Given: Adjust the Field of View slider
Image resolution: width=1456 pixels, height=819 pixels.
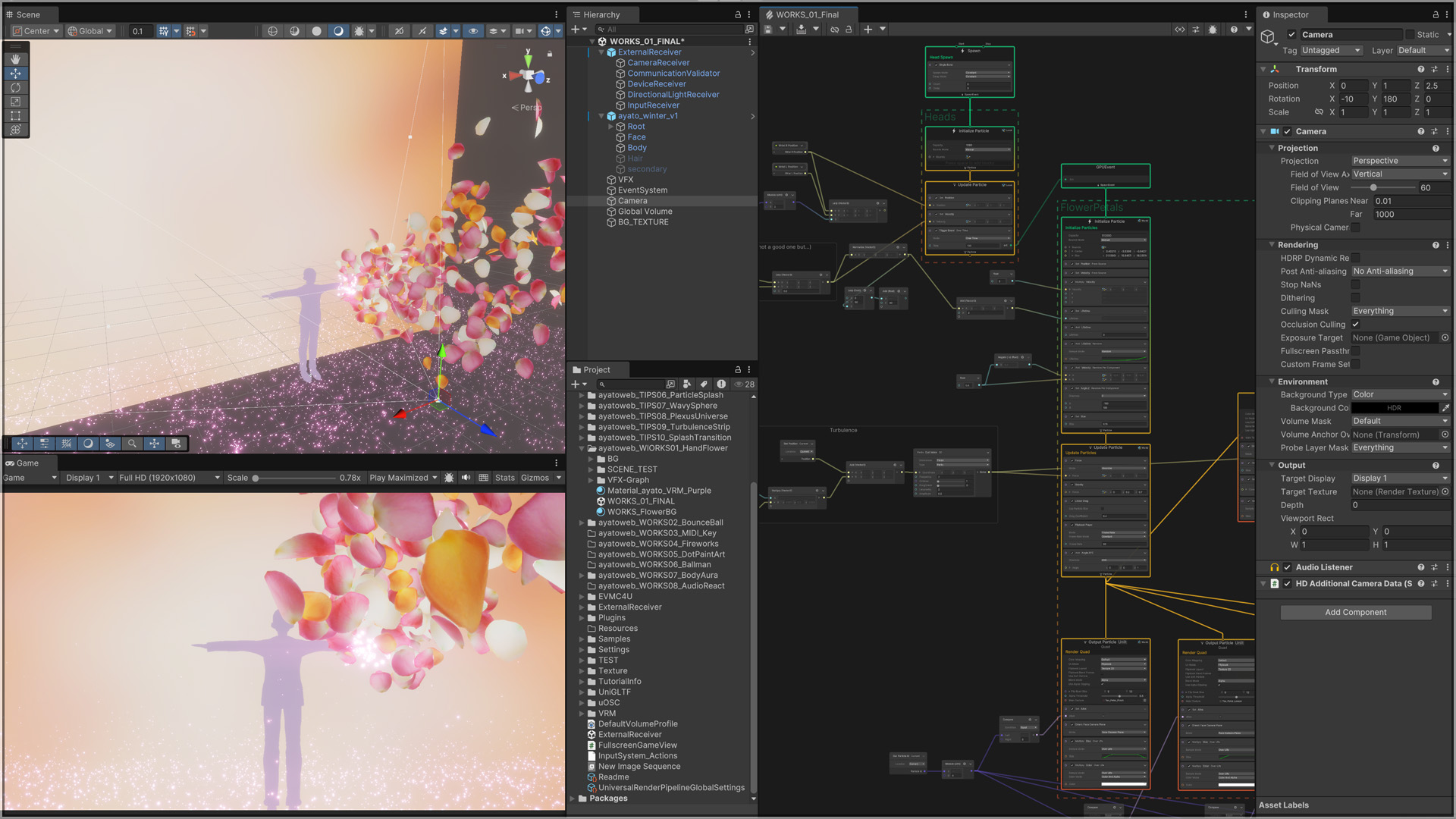Looking at the screenshot, I should pos(1373,187).
